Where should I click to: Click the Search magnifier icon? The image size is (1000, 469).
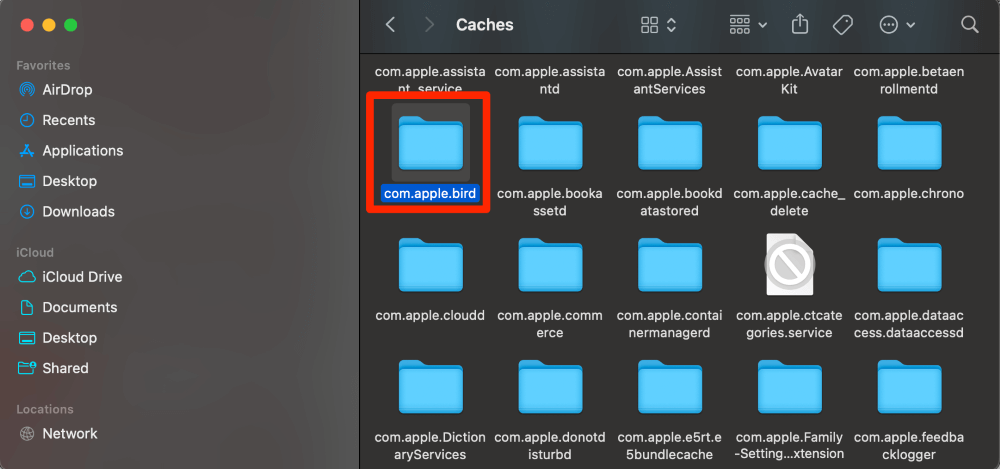pos(969,25)
